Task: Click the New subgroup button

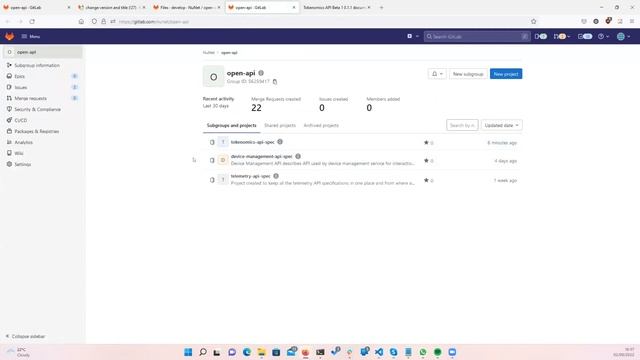Action: [x=468, y=74]
